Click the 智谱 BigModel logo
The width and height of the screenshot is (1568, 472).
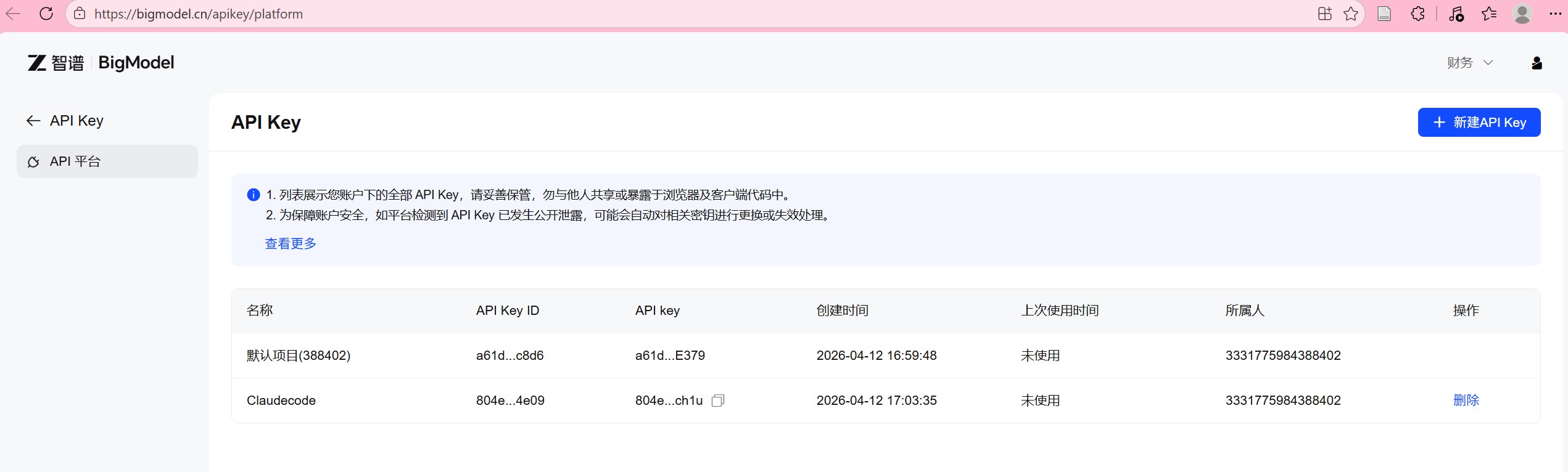click(x=101, y=63)
